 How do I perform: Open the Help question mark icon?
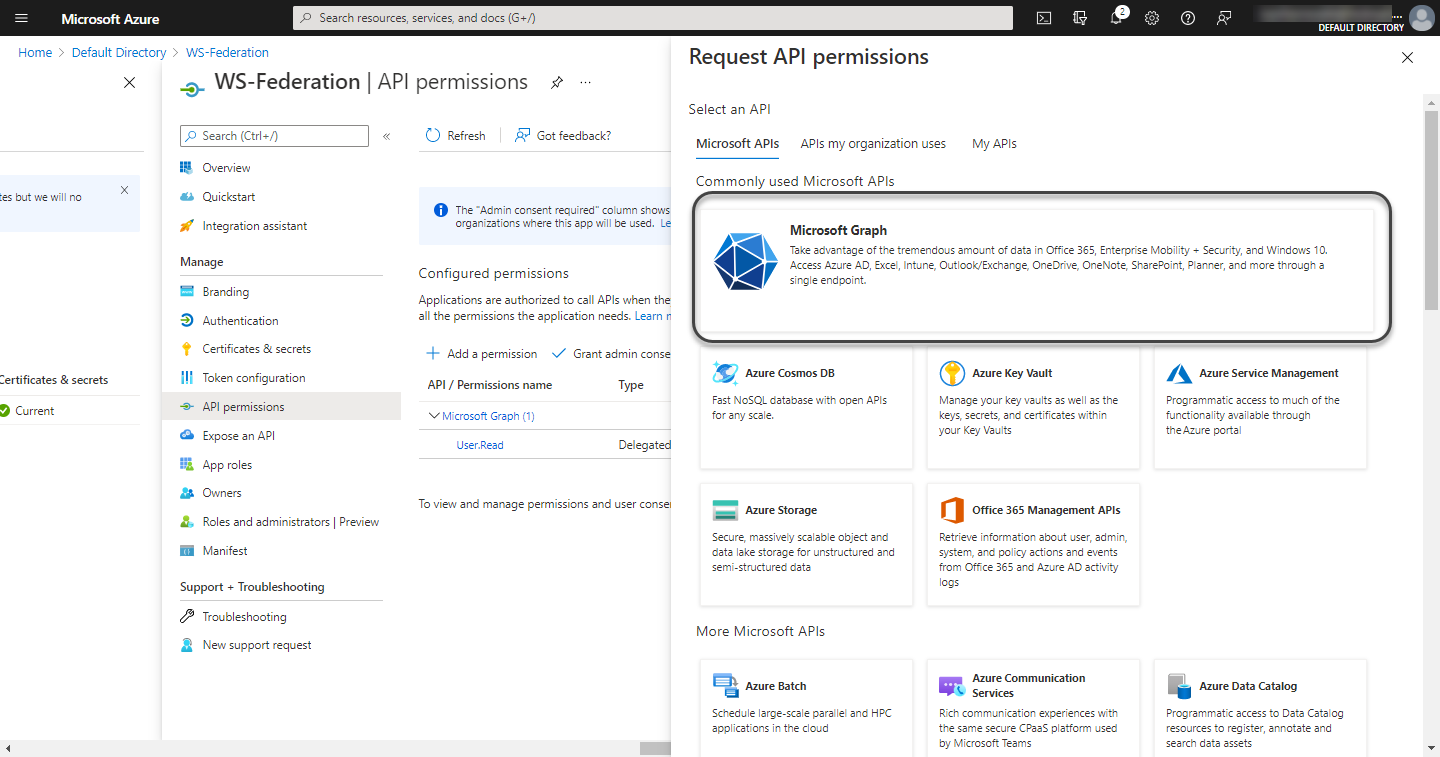(x=1188, y=18)
